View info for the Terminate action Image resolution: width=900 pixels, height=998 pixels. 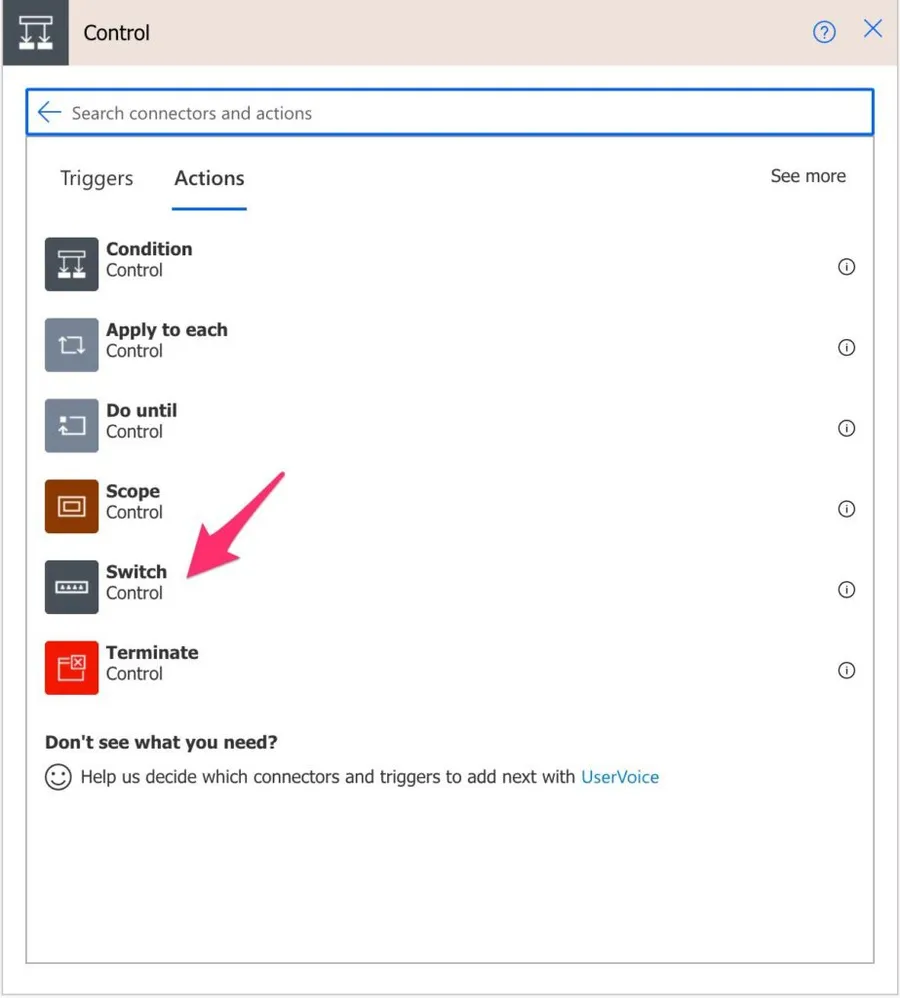point(846,670)
